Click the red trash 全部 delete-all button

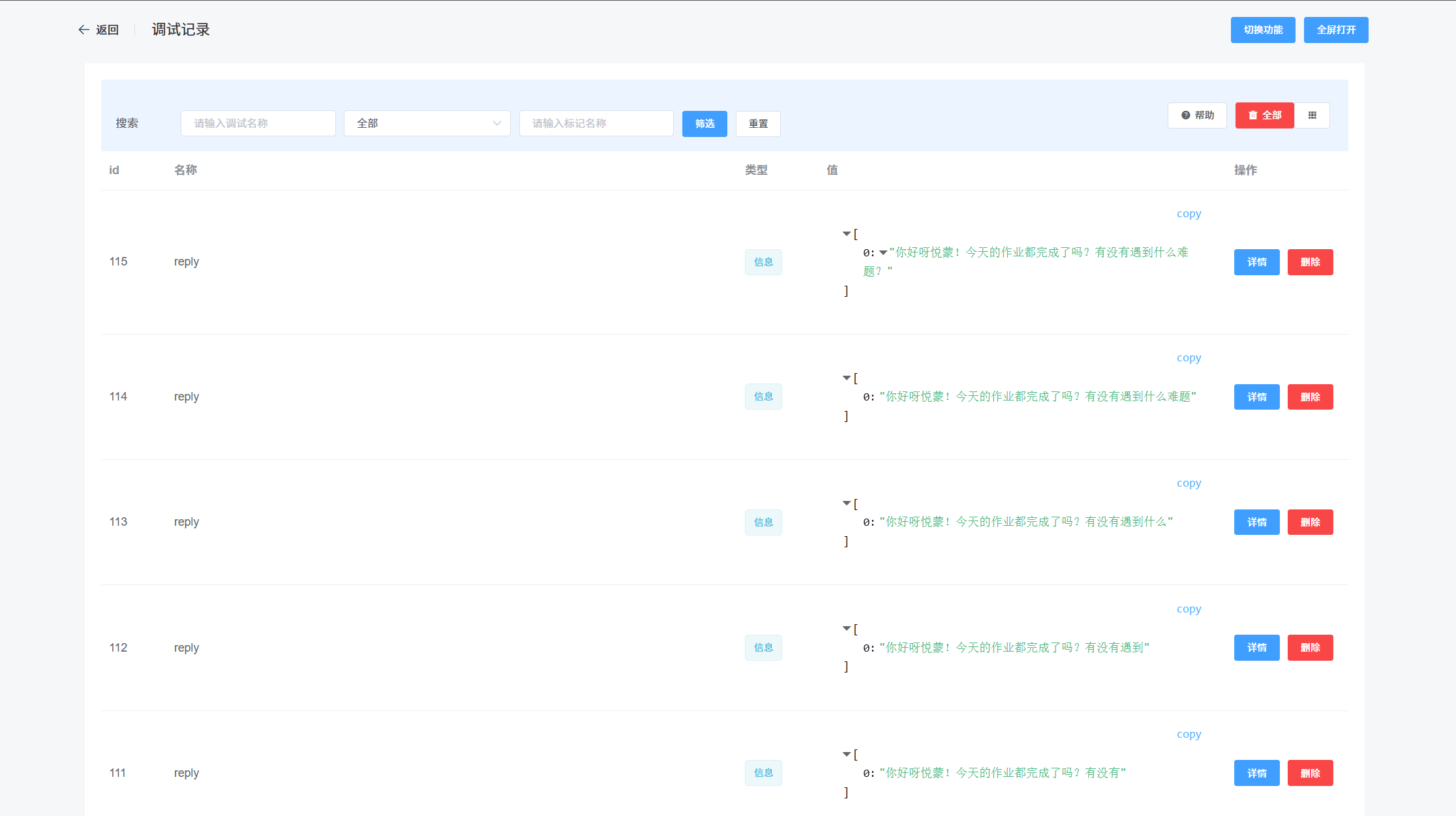(x=1264, y=115)
